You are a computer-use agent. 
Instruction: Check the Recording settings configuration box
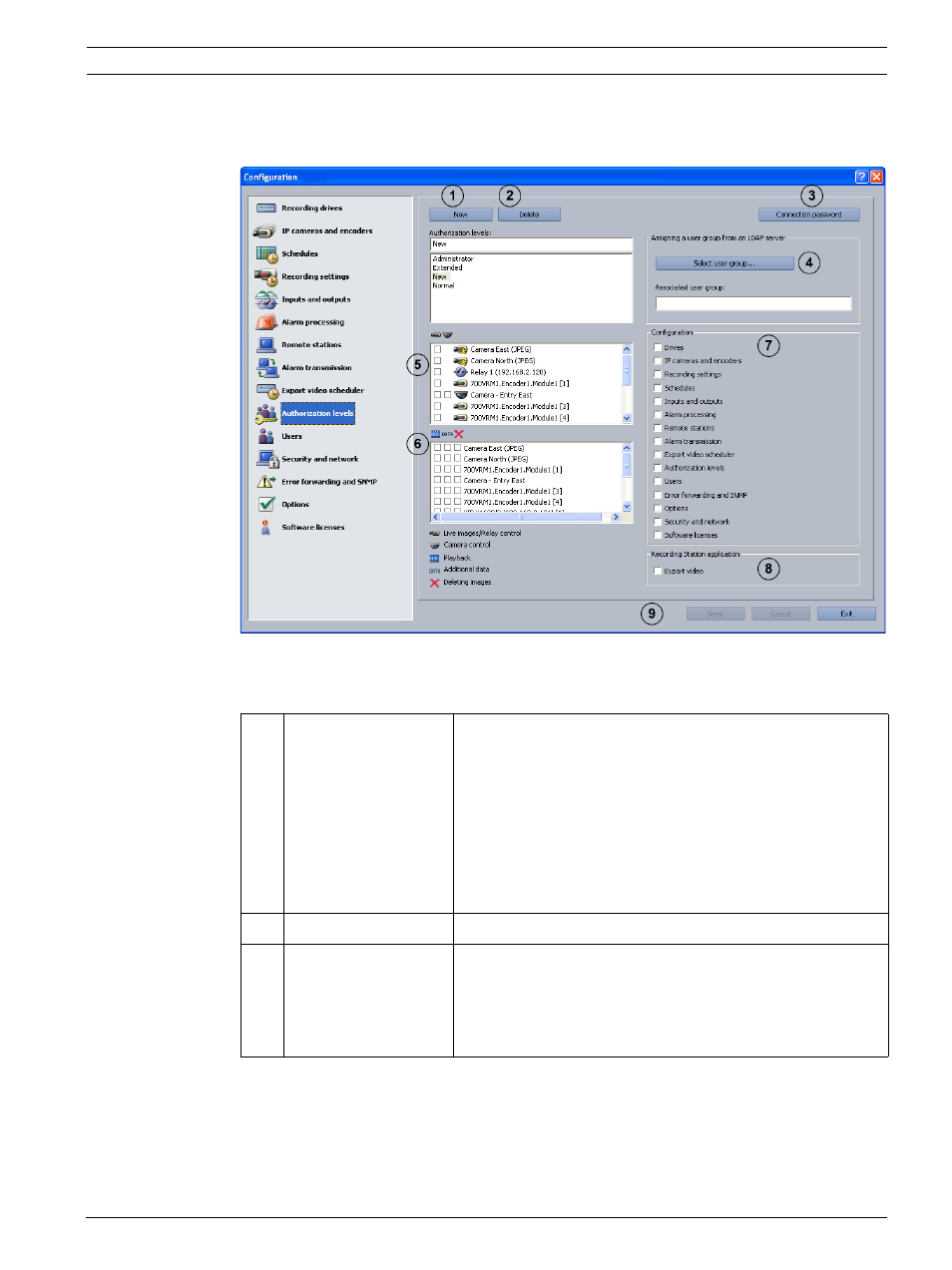pyautogui.click(x=658, y=375)
